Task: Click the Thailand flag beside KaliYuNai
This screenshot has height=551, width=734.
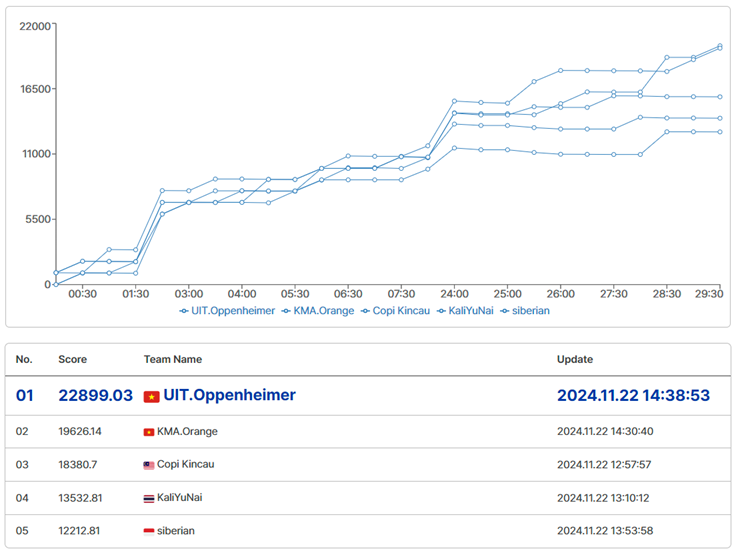Action: point(149,499)
